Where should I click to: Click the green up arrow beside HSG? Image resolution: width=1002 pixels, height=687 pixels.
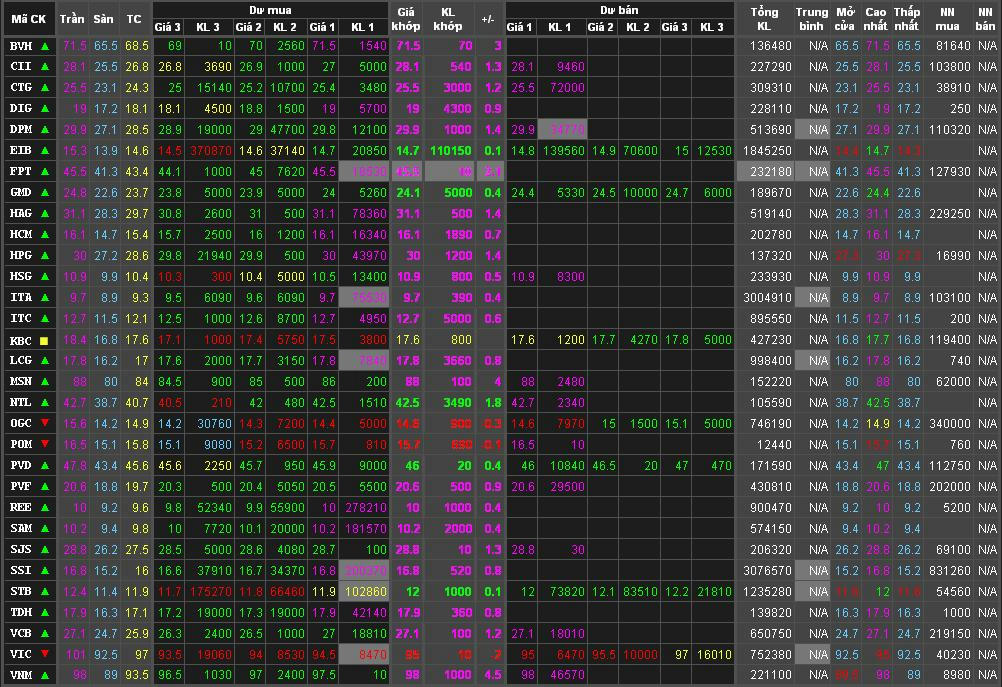click(x=45, y=277)
